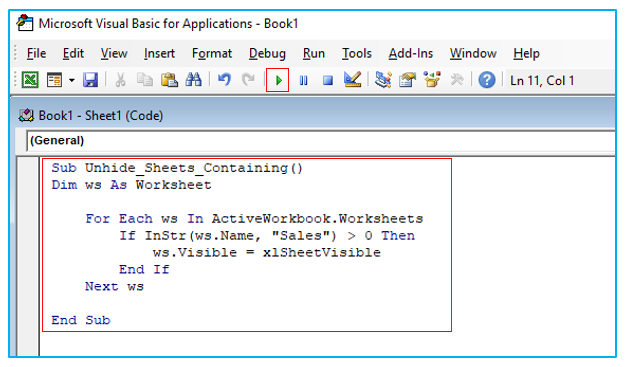This screenshot has height=367, width=625.
Task: Click the Break pause icon
Action: 303,81
